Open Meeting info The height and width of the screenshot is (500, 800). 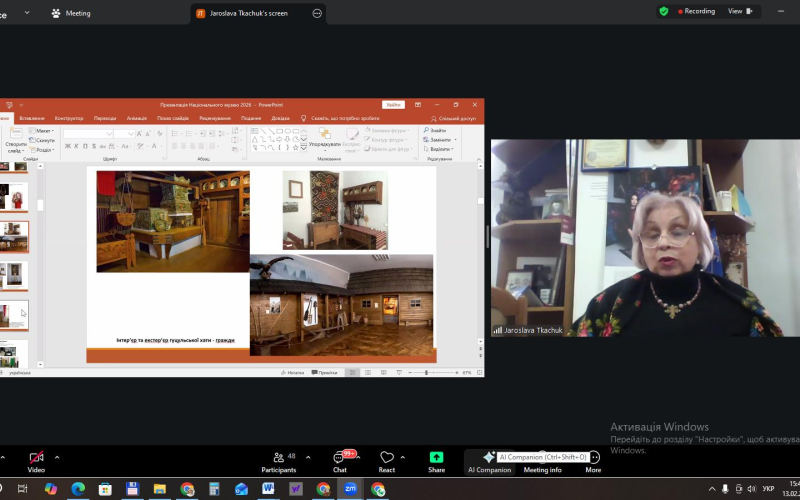click(x=542, y=469)
